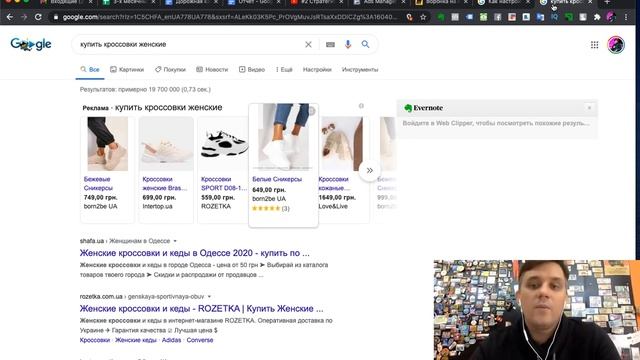Viewport: 640px width, 360px height.
Task: Go back with the browser back arrow
Action: 10,17
